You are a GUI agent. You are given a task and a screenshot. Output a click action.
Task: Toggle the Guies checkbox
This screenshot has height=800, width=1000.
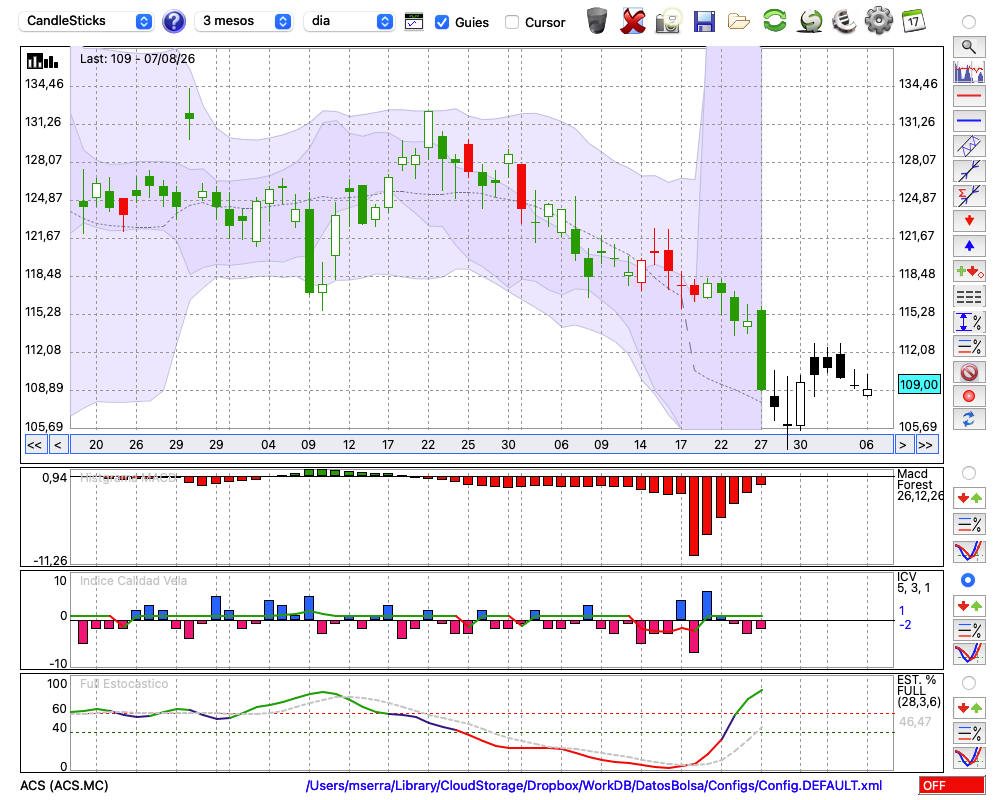pyautogui.click(x=441, y=22)
